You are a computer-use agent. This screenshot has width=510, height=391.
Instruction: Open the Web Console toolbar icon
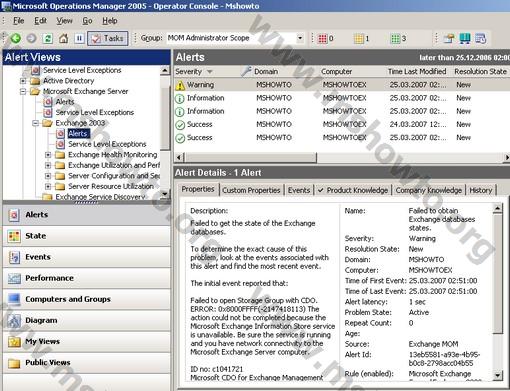(x=481, y=38)
